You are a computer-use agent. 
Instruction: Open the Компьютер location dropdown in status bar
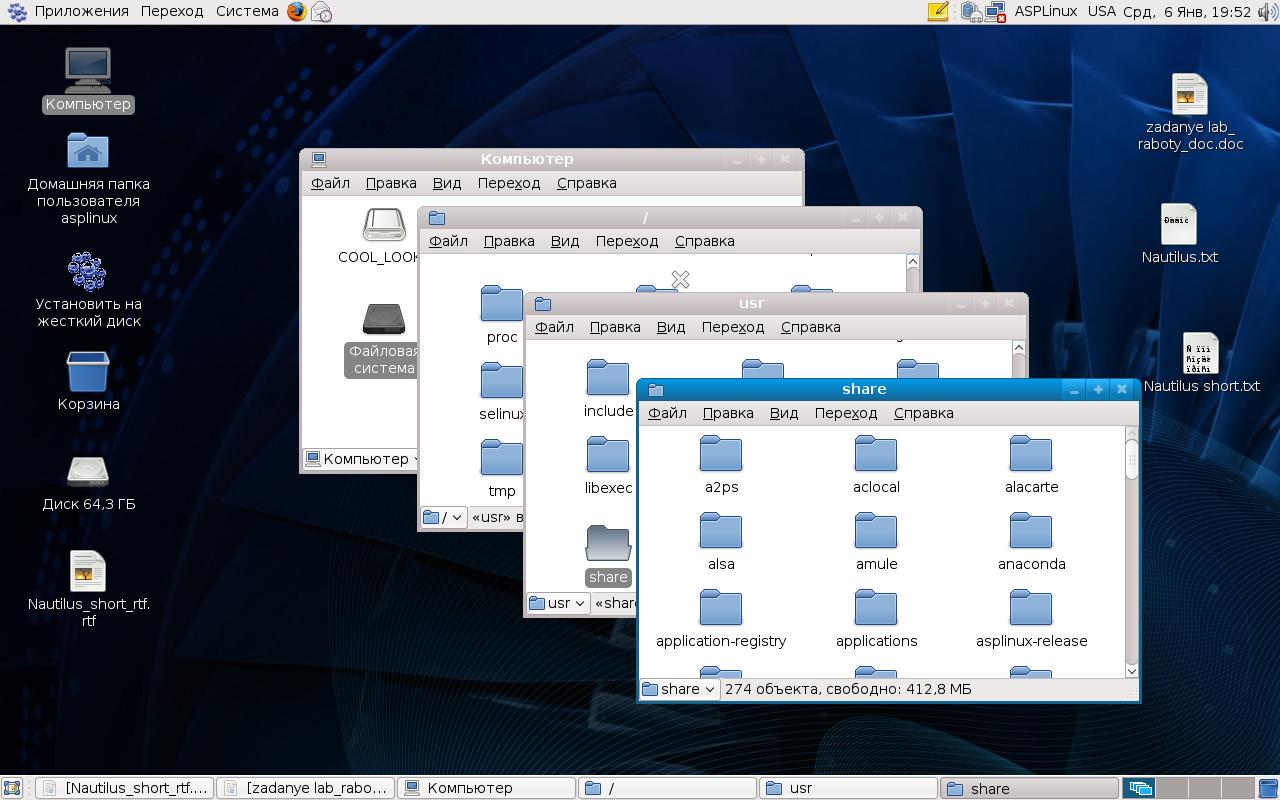click(362, 459)
